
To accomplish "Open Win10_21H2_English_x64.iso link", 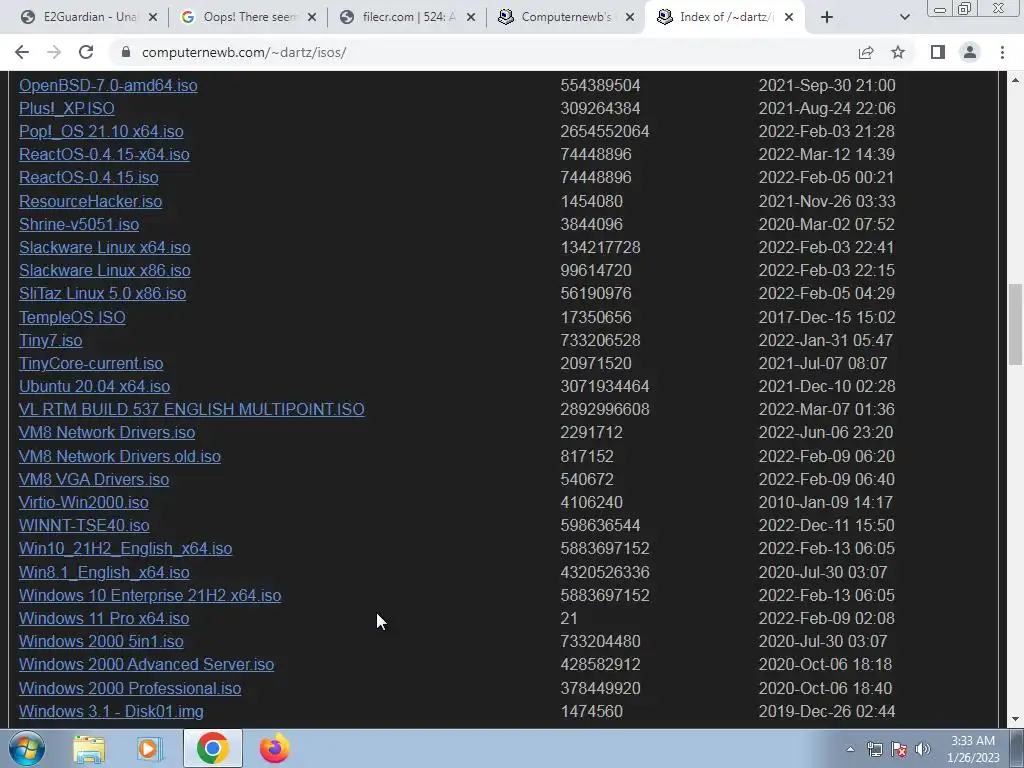I will tap(125, 549).
